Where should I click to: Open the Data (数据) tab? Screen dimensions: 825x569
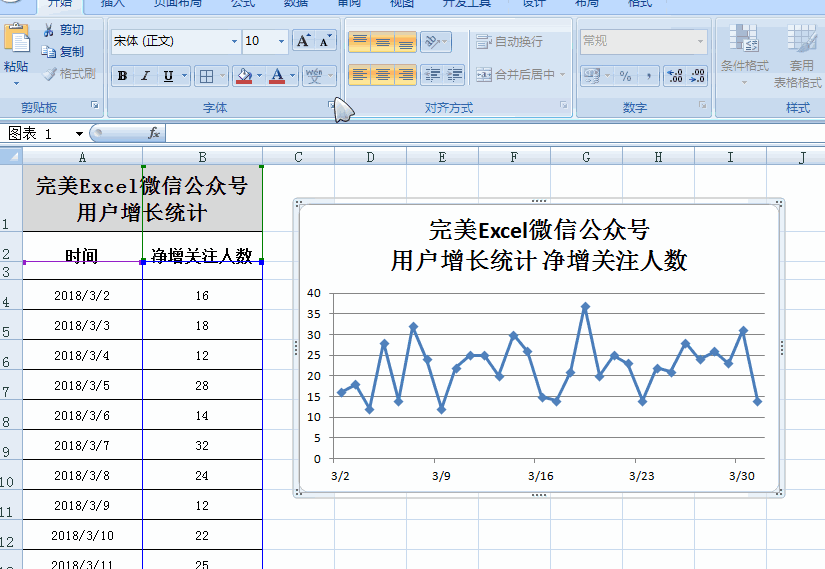tap(296, 3)
